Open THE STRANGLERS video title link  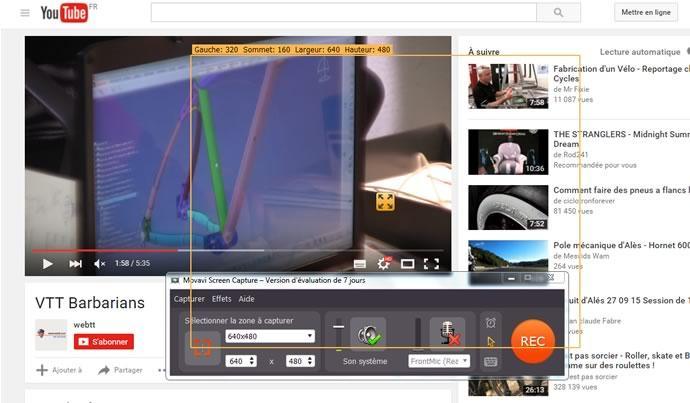tap(621, 139)
